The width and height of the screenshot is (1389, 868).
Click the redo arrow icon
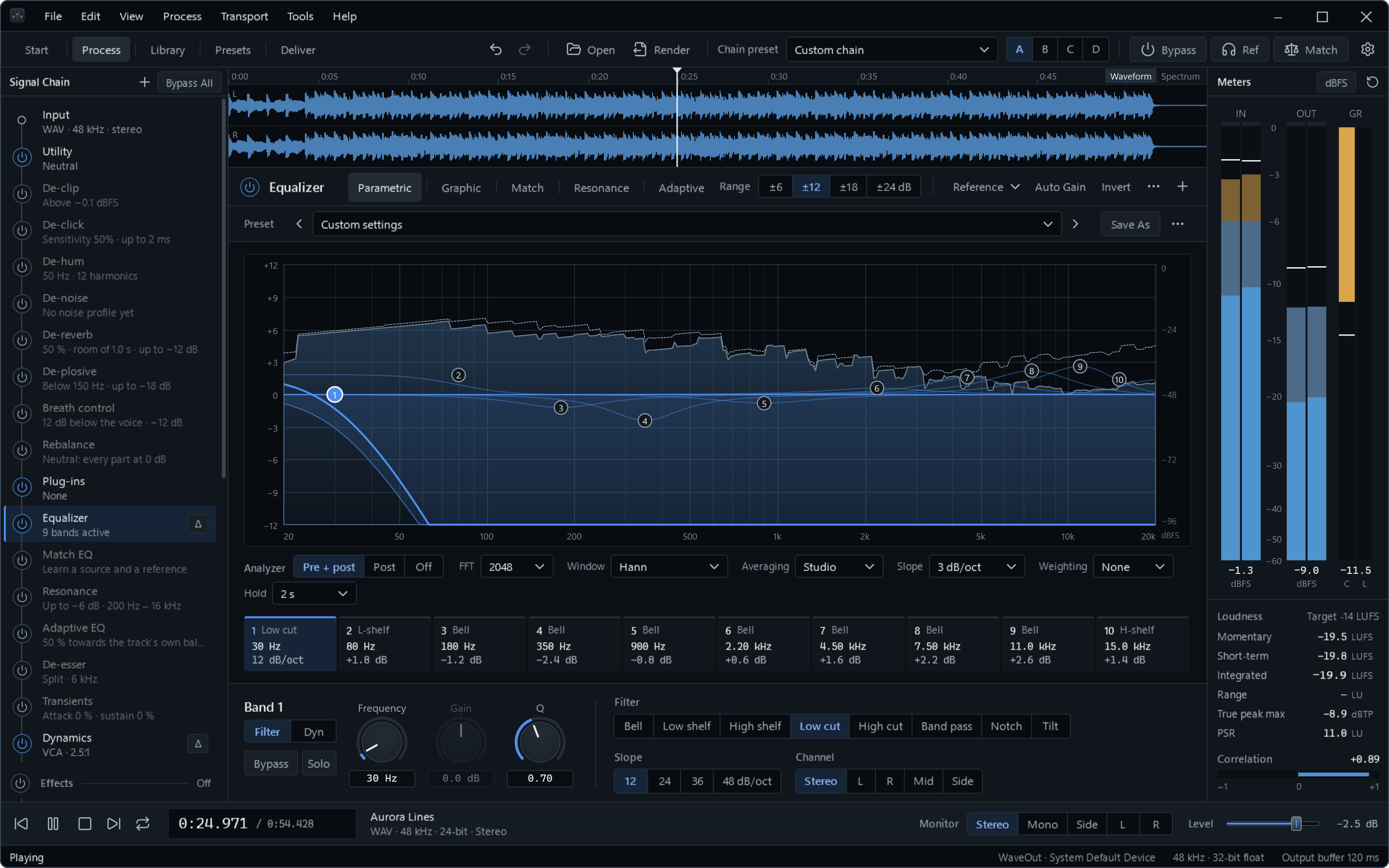pos(525,49)
